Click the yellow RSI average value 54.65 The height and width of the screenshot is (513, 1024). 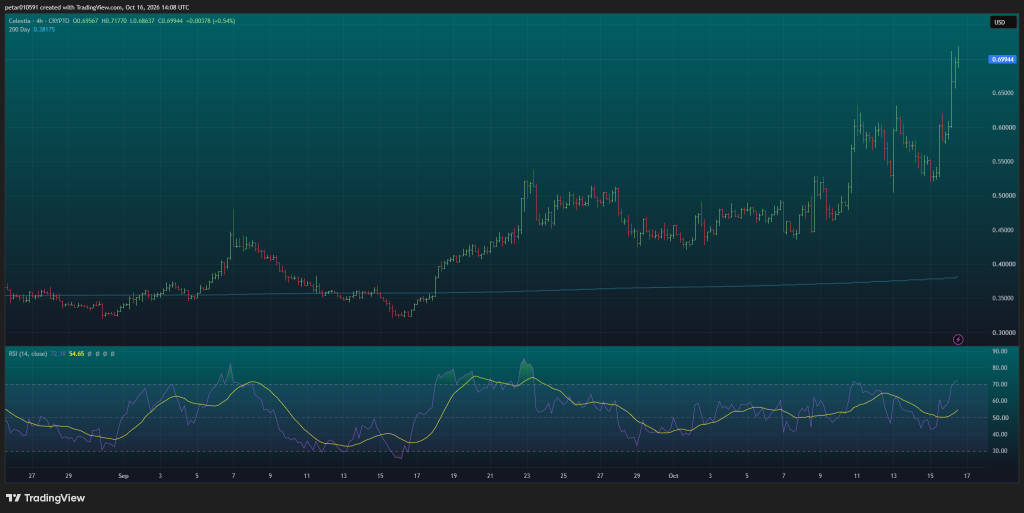pyautogui.click(x=77, y=354)
